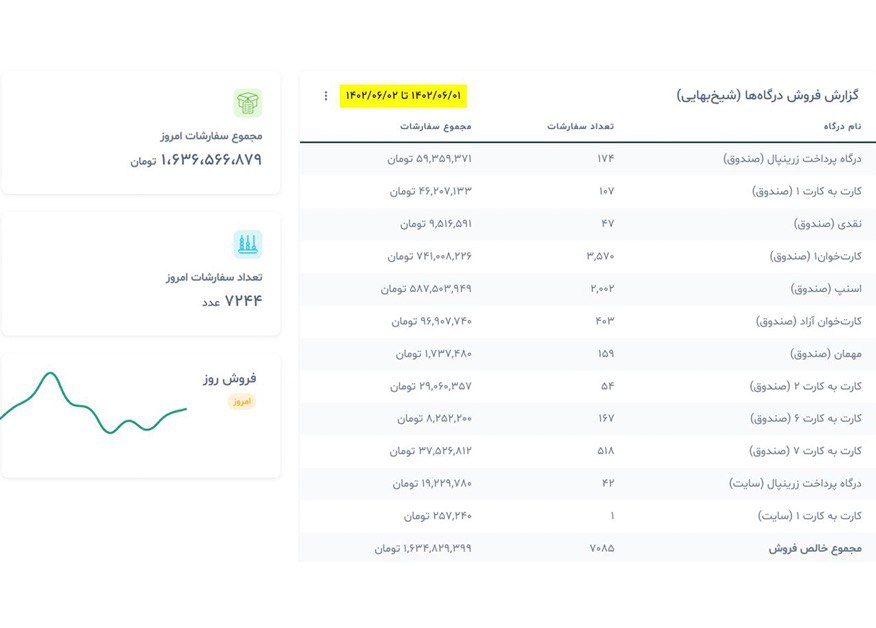
Task: Click the amount ۳۷,۵۲۶,۸۱۲ تومان cell
Action: pyautogui.click(x=431, y=450)
